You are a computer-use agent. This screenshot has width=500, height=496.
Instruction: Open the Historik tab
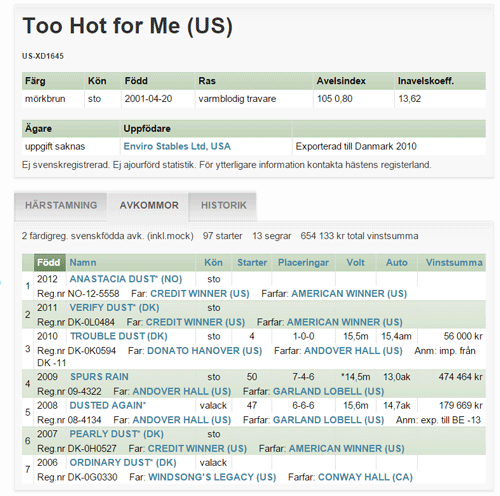[223, 205]
